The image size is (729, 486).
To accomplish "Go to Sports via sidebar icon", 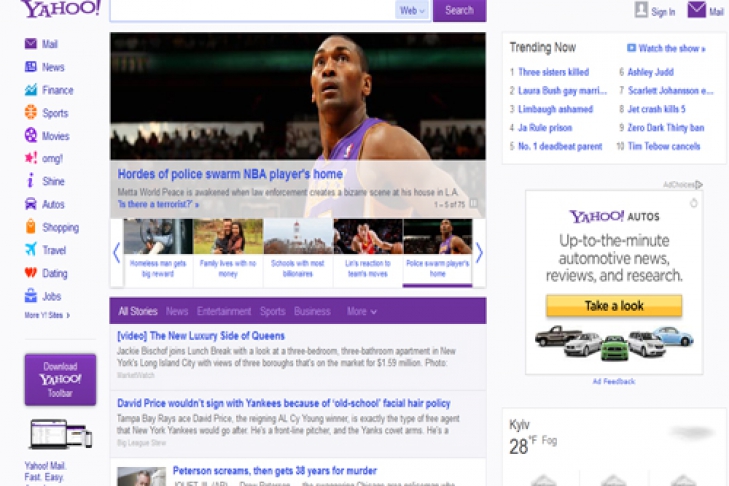I will (32, 113).
